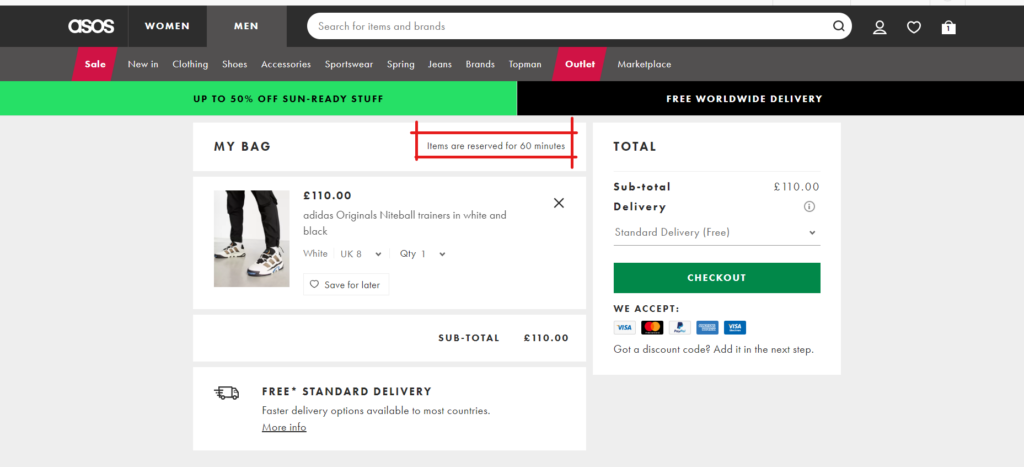This screenshot has width=1024, height=467.
Task: Select the MEN tab
Action: [246, 26]
